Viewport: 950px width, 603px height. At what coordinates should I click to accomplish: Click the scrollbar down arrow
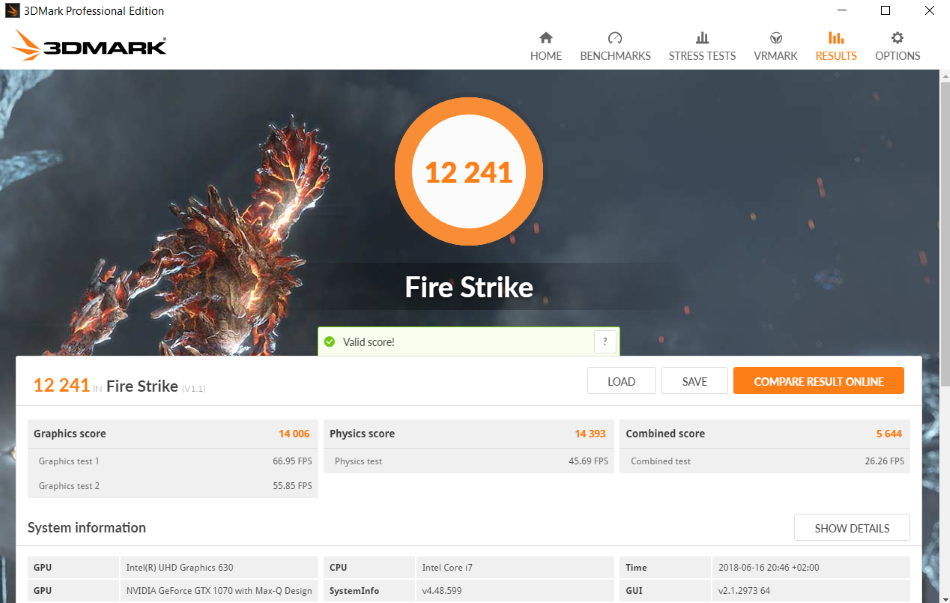pyautogui.click(x=945, y=598)
